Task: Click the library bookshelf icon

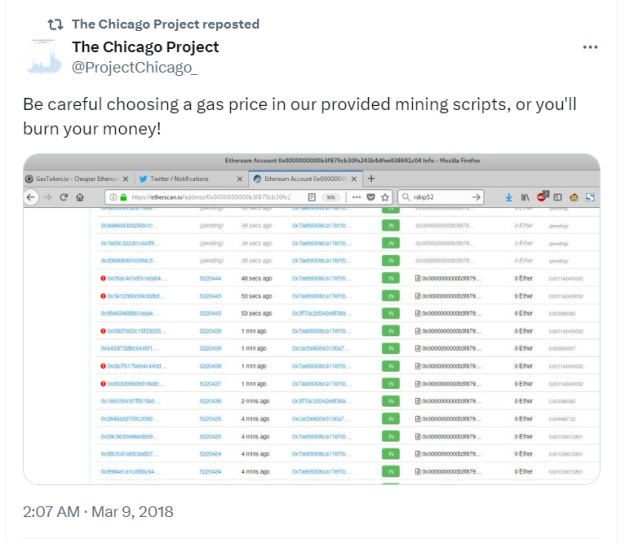Action: click(x=525, y=197)
